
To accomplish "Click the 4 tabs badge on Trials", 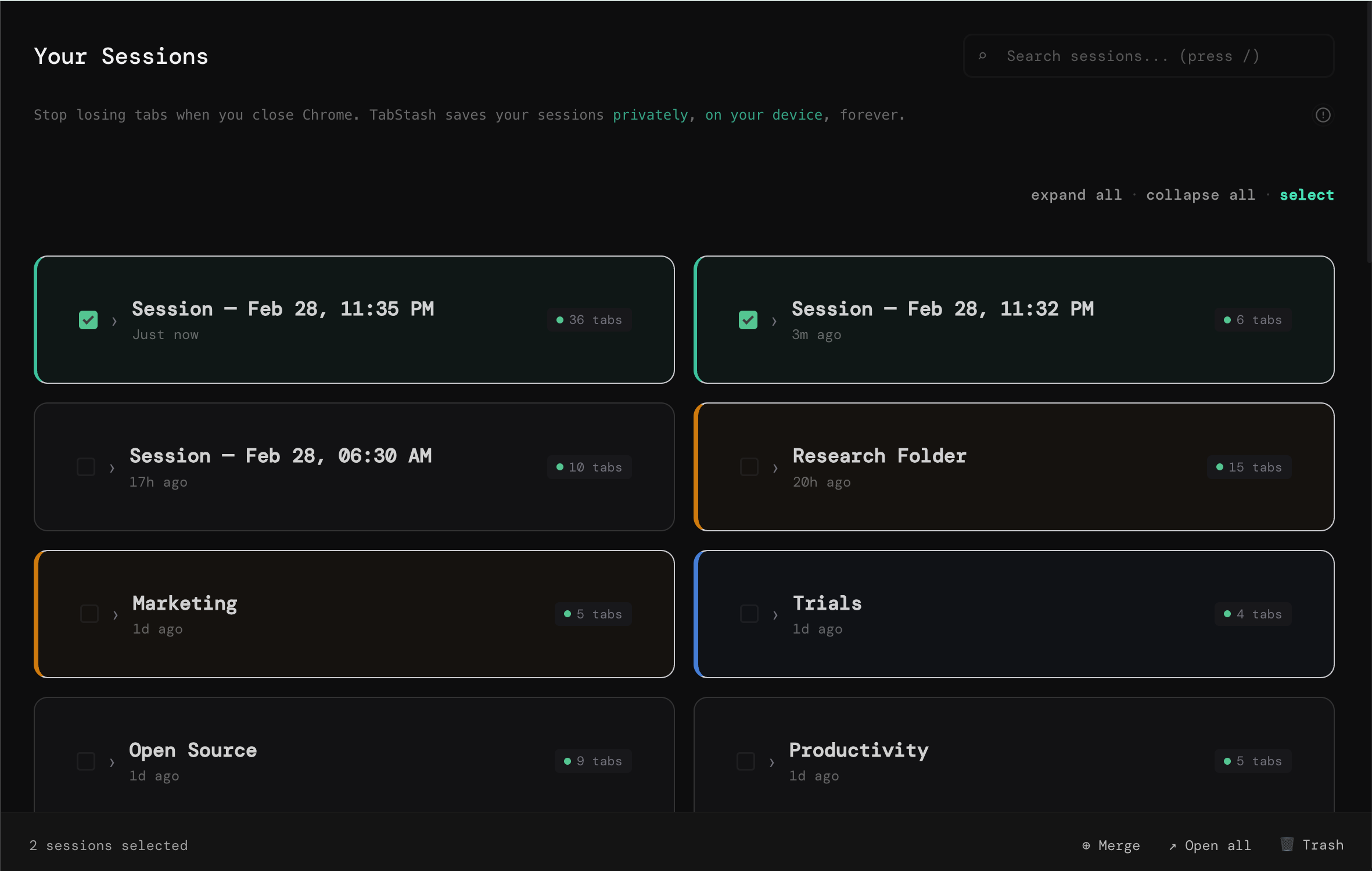I will tap(1253, 614).
